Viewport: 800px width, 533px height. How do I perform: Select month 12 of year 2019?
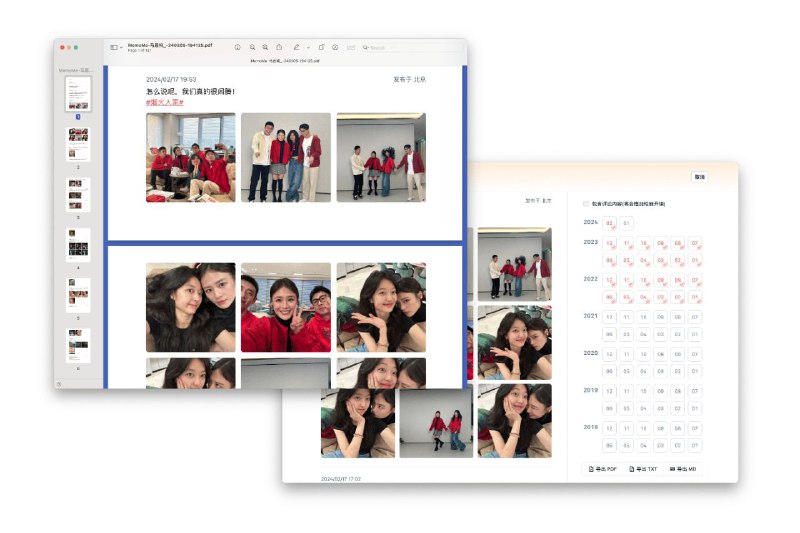609,391
